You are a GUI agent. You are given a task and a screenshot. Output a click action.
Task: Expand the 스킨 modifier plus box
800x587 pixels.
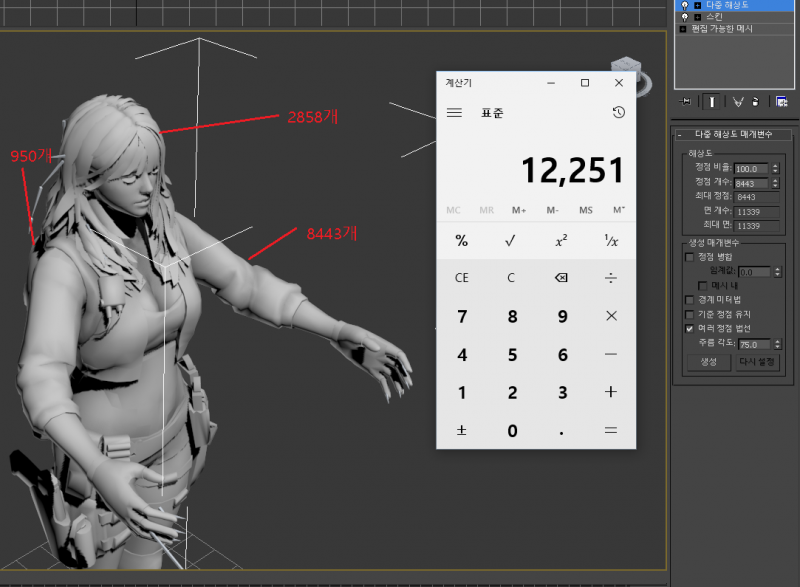click(697, 17)
